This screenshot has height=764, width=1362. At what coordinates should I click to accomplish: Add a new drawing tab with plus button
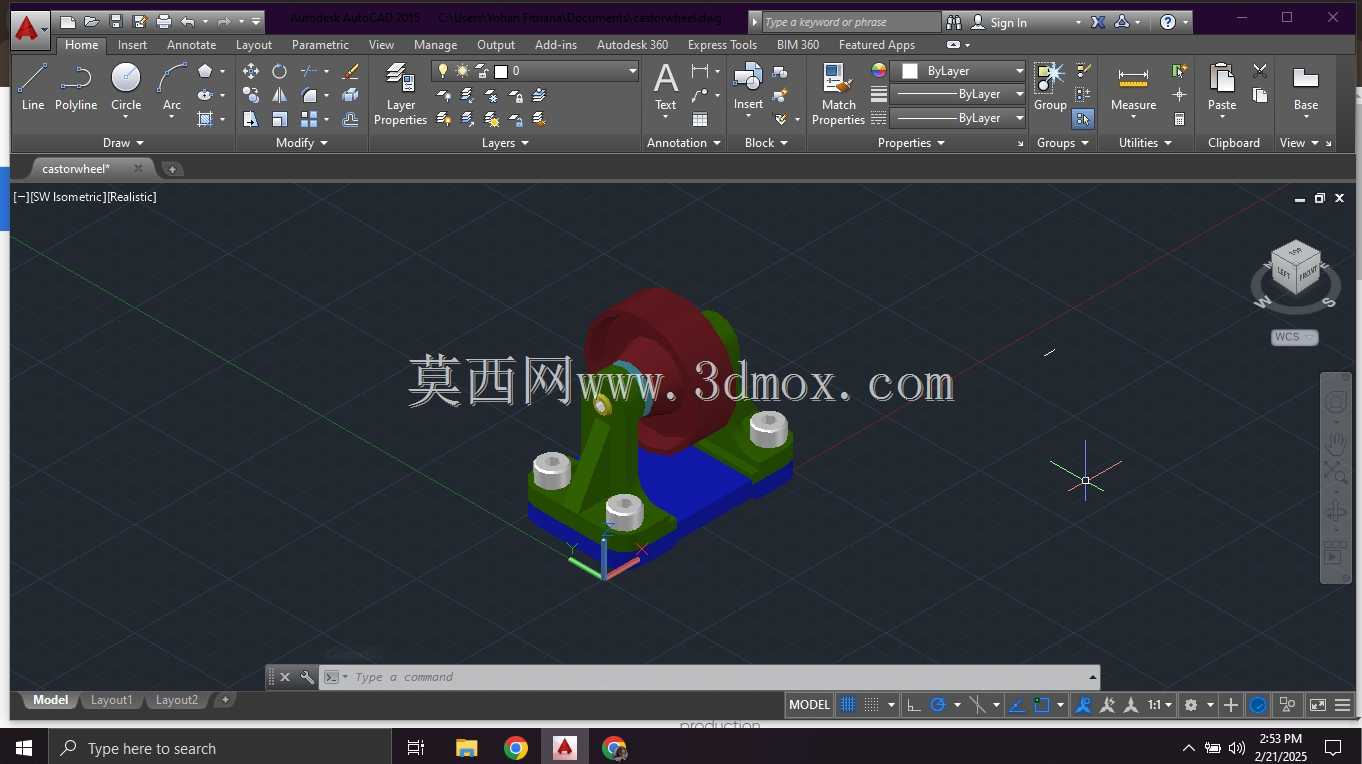click(171, 169)
